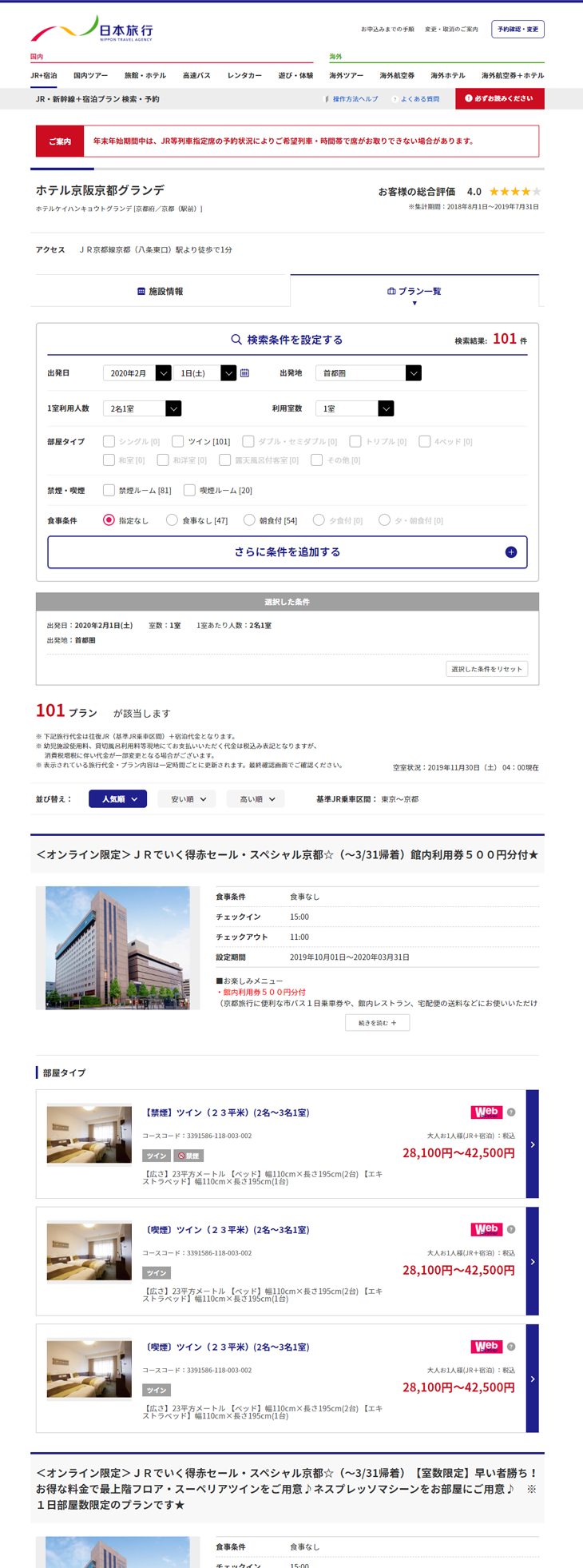The width and height of the screenshot is (583, 1568).
Task: Click 選択した条件をリセット button
Action: 486,669
